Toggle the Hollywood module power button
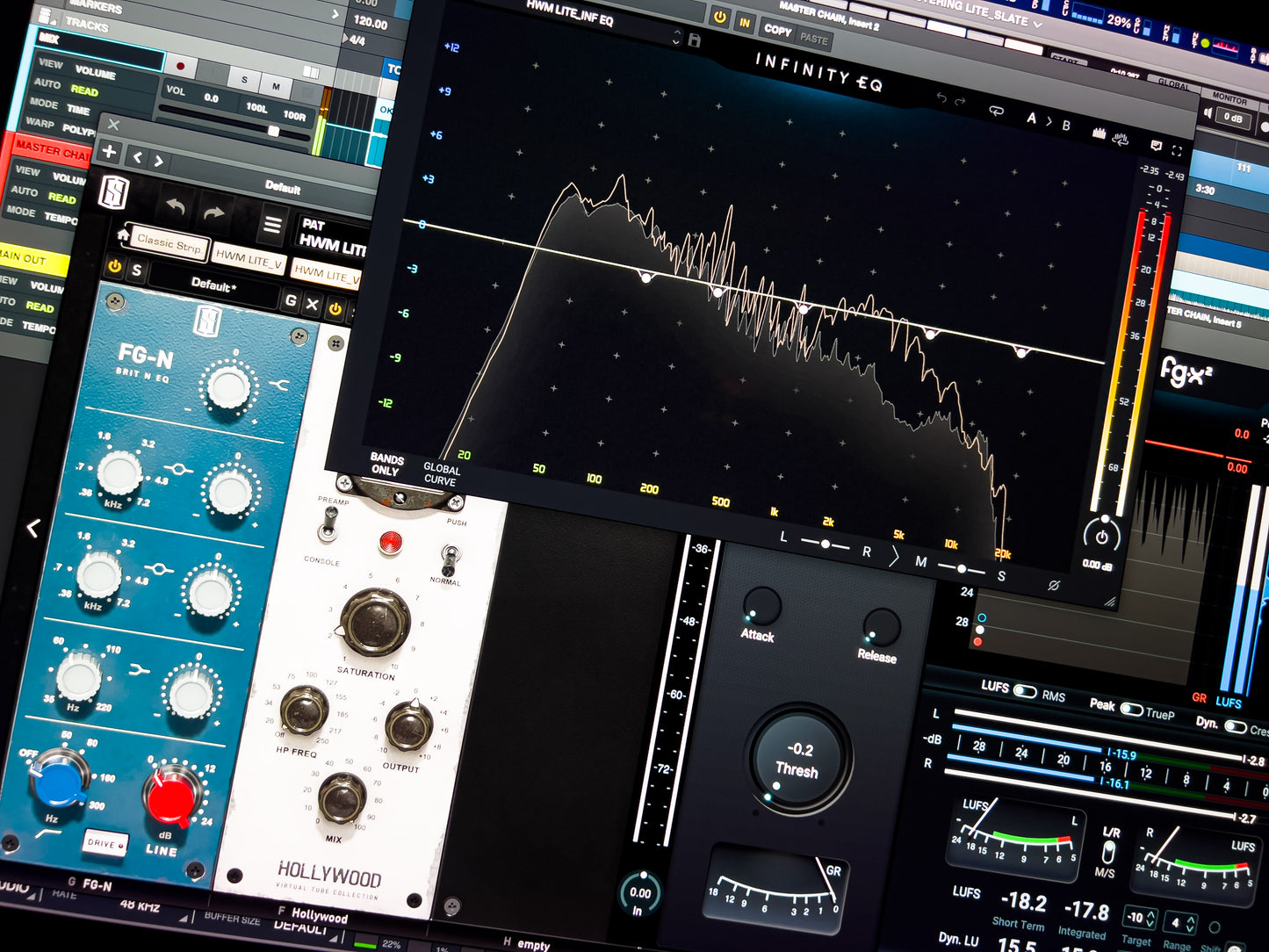 tap(335, 309)
